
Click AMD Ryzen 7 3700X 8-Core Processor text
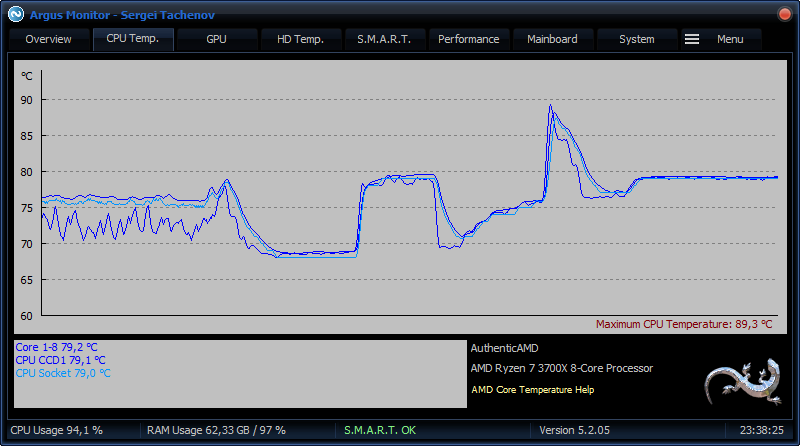(561, 368)
